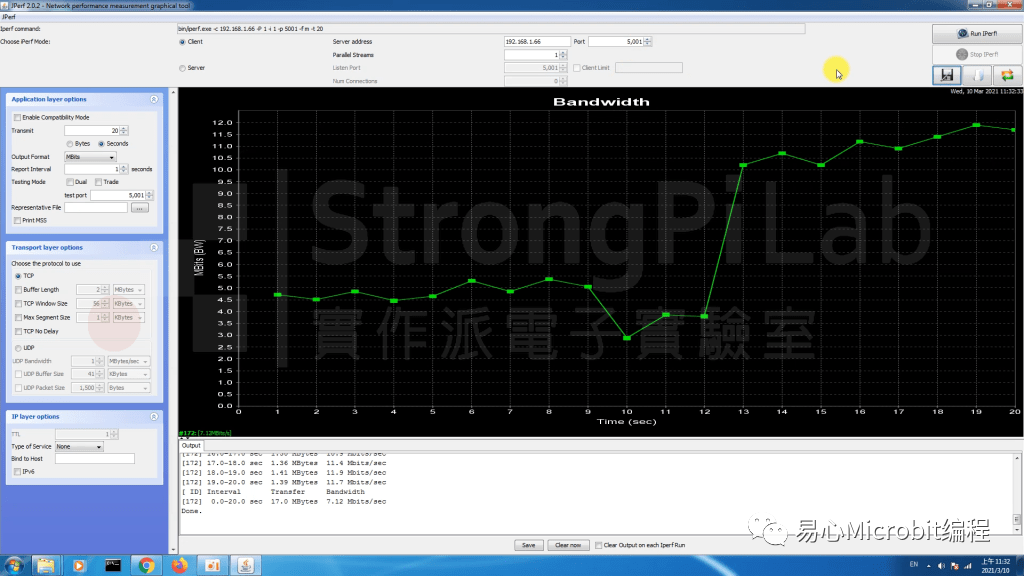
Task: Tick the Dual testing mode checkbox
Action: point(70,182)
